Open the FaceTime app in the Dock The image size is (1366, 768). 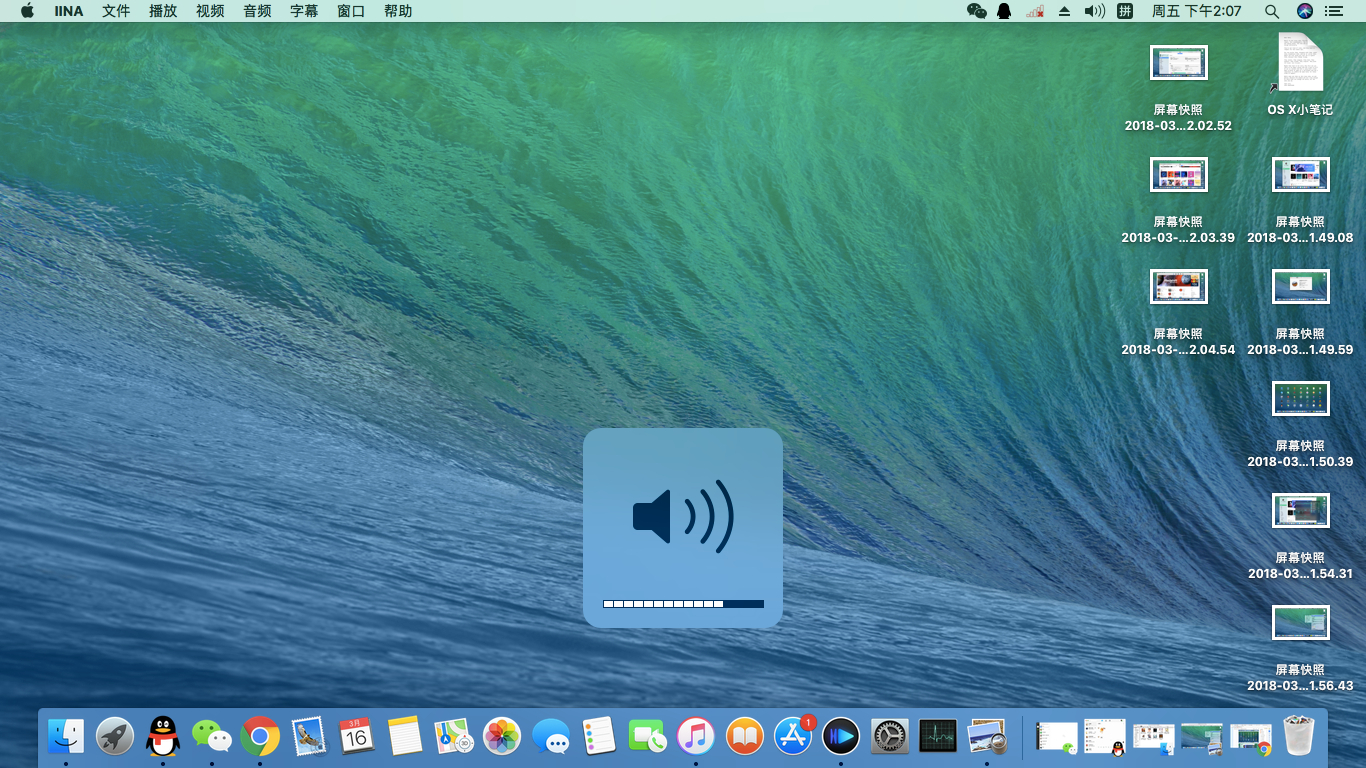point(648,737)
